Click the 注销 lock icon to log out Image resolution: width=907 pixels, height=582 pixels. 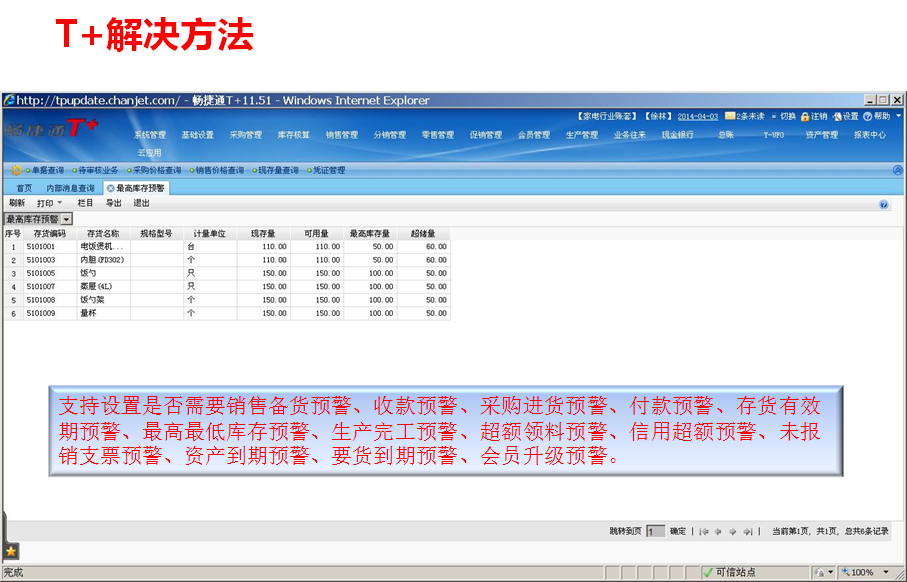tap(805, 117)
